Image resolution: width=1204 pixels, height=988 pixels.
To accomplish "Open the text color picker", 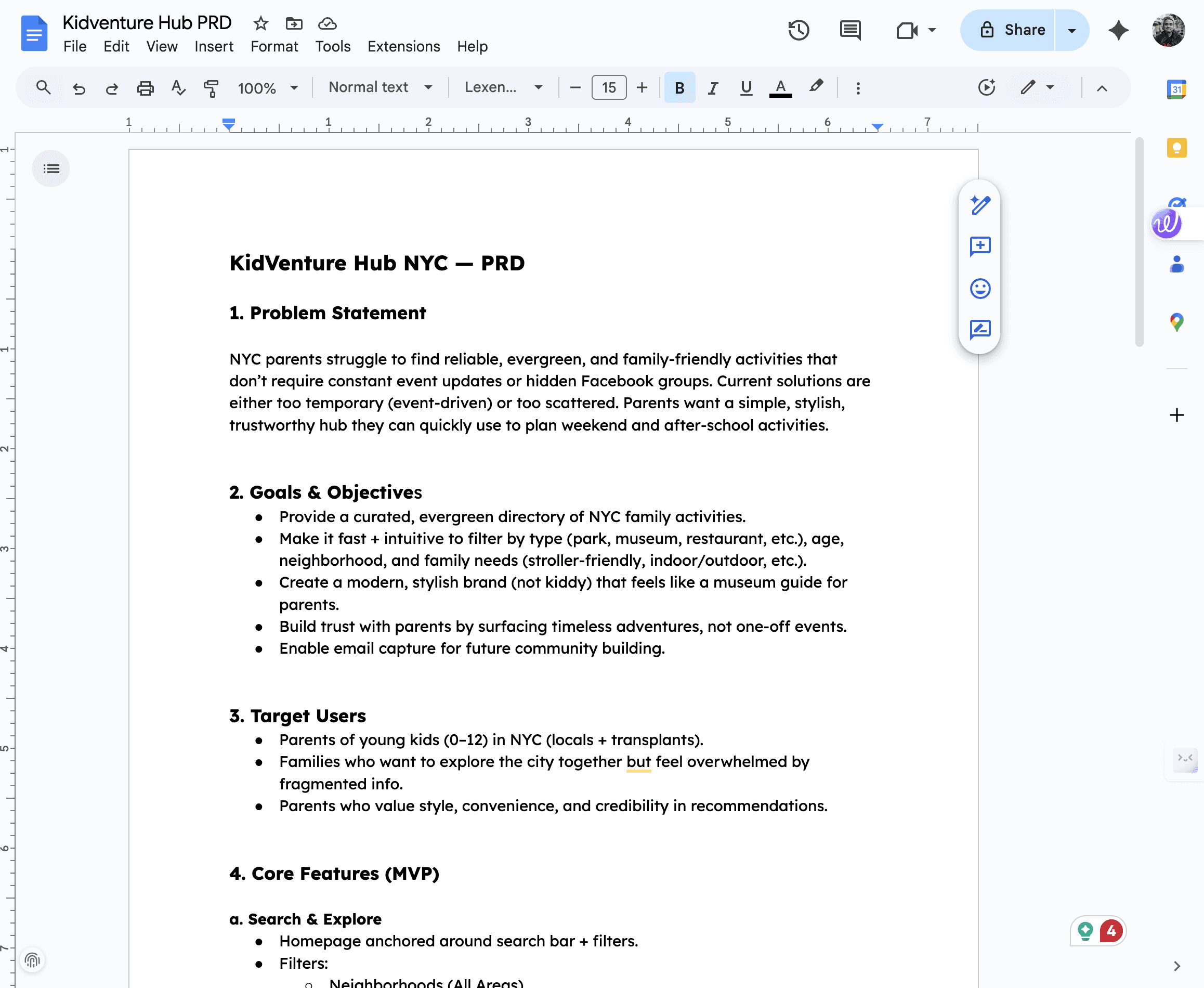I will click(x=780, y=88).
